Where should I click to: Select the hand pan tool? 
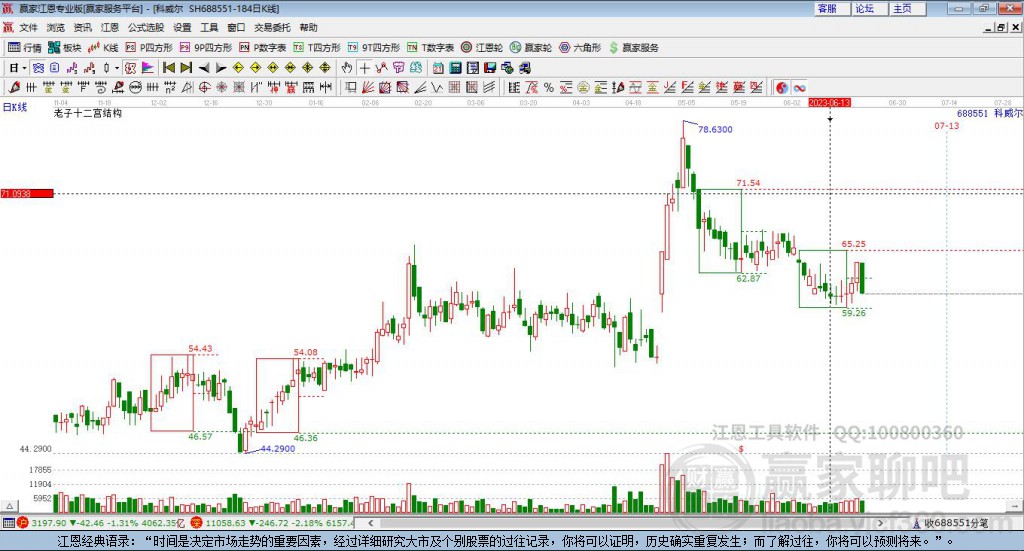pos(347,68)
